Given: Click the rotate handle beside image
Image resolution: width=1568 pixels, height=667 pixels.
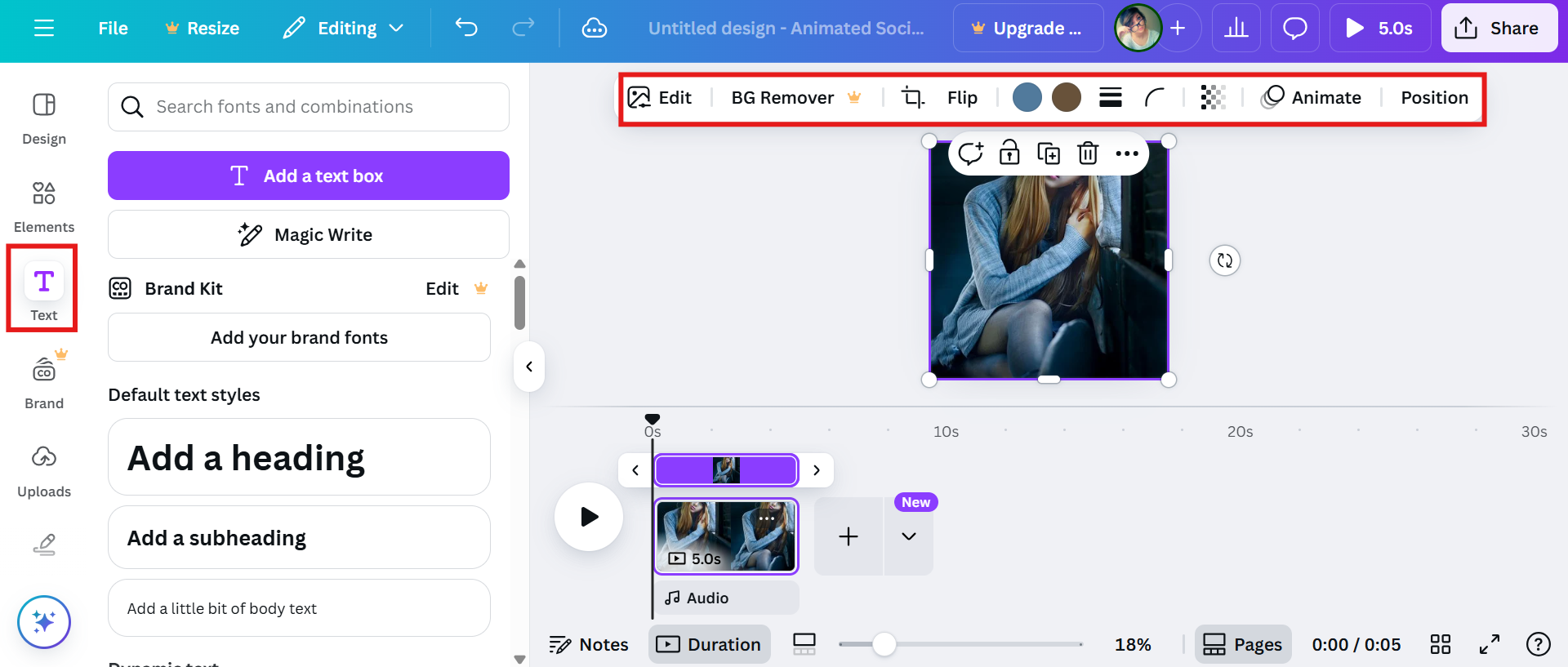Looking at the screenshot, I should 1224,260.
